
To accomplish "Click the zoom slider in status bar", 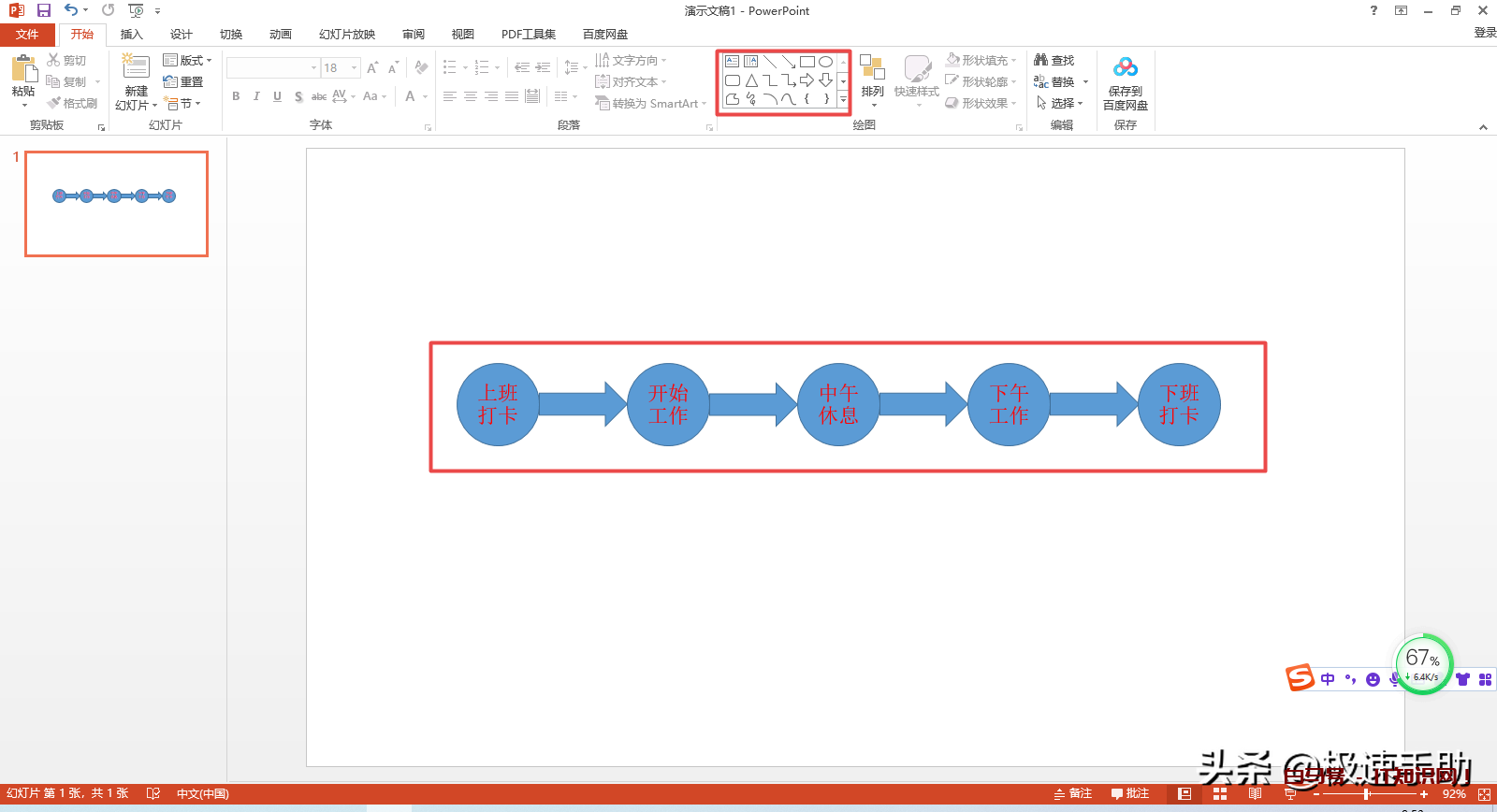I will [1367, 794].
